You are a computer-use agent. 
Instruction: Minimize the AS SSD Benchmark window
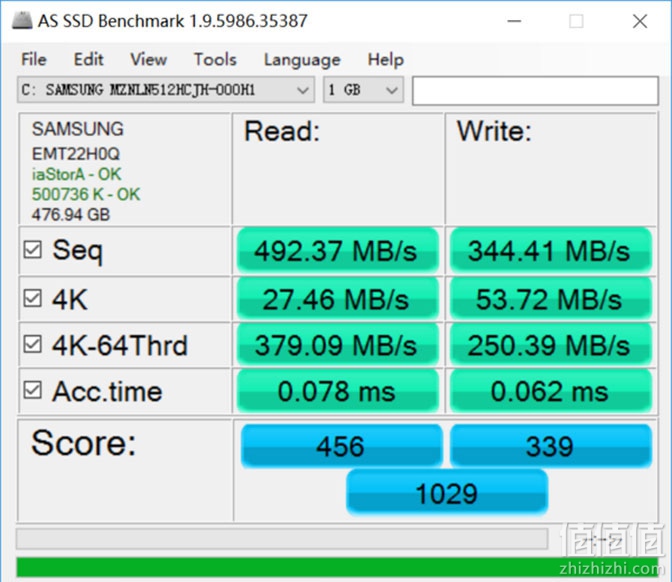coord(514,21)
